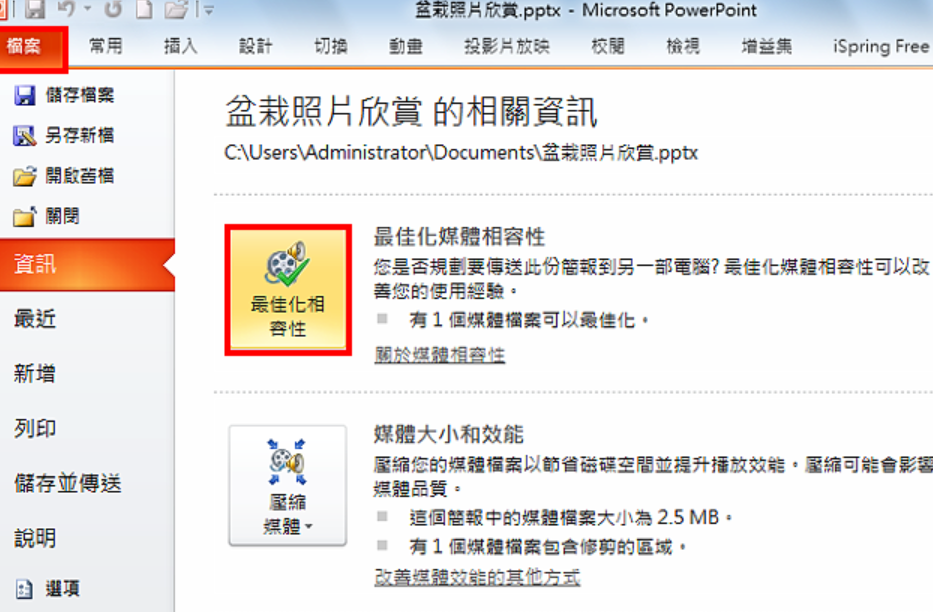The height and width of the screenshot is (612, 933).
Task: Click 另存新檔 save-as icon
Action: [24, 136]
